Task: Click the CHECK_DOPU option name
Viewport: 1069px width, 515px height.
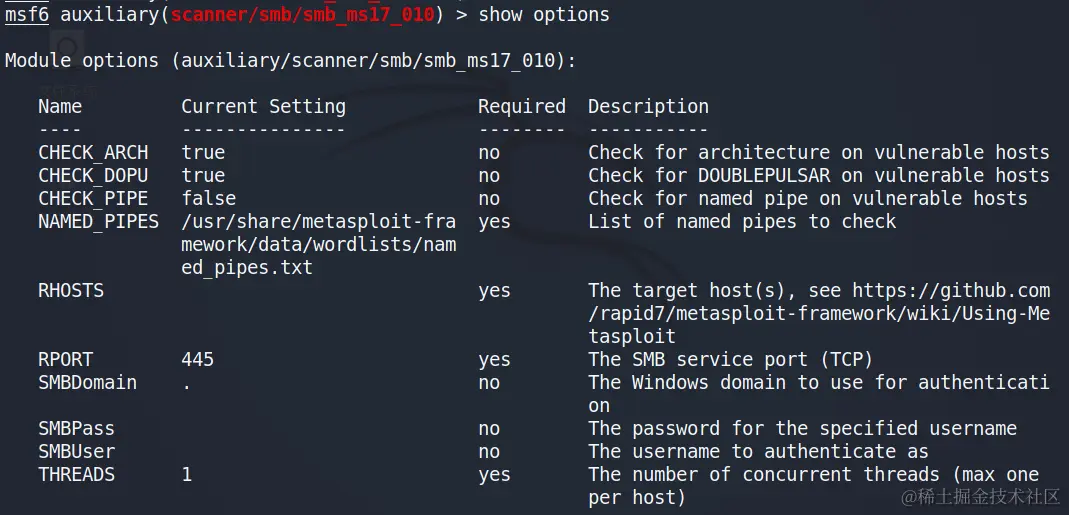Action: tap(93, 175)
